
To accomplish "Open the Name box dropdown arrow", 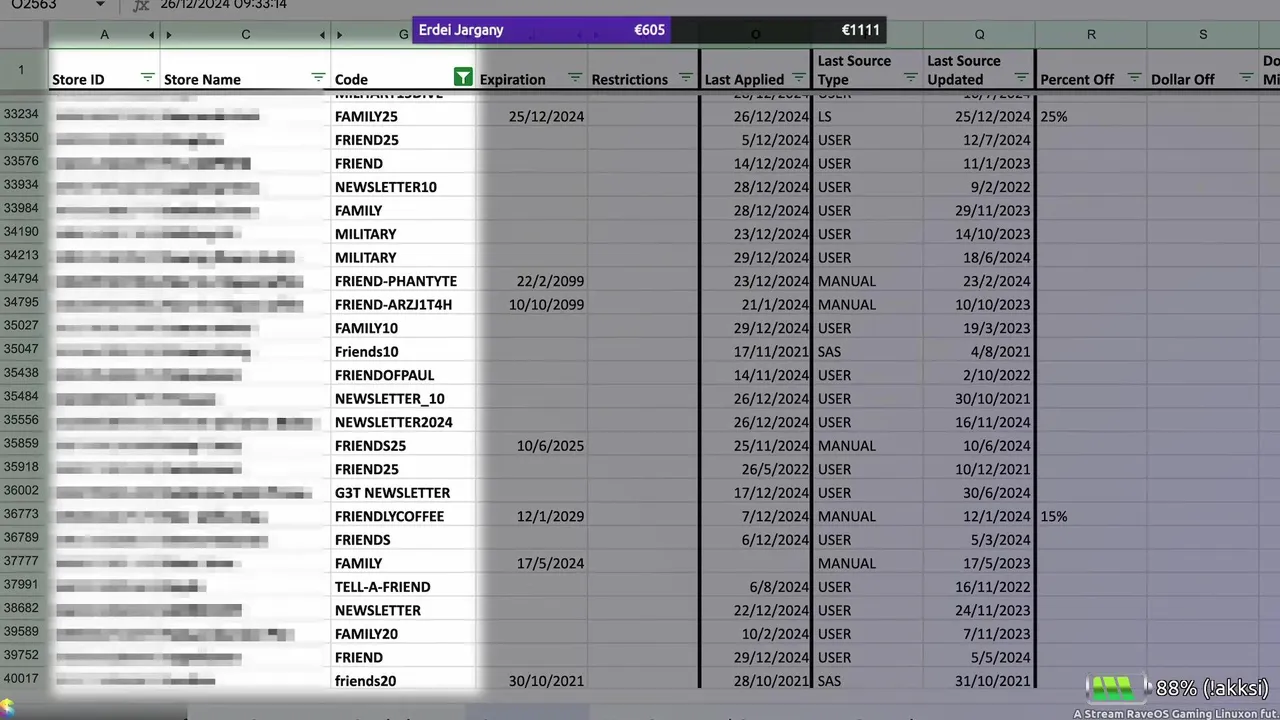I will tap(99, 5).
